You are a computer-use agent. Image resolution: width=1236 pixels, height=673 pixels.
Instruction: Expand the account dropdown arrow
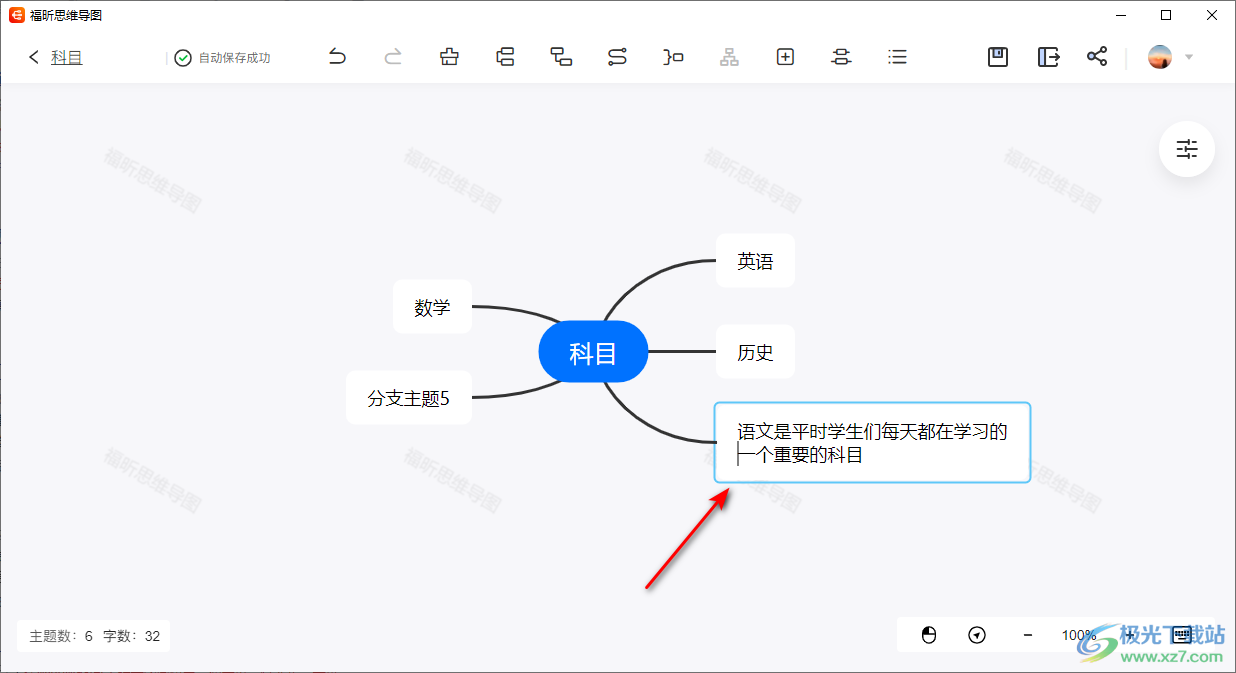1189,57
